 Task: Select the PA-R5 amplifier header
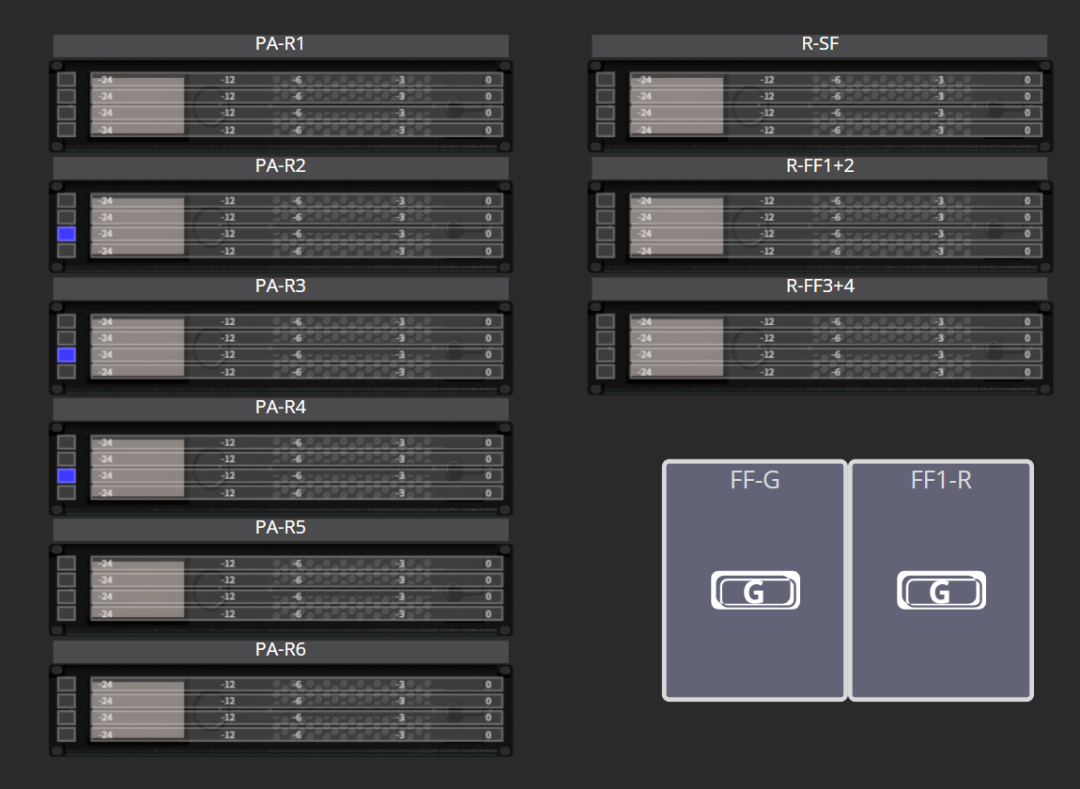(x=280, y=529)
